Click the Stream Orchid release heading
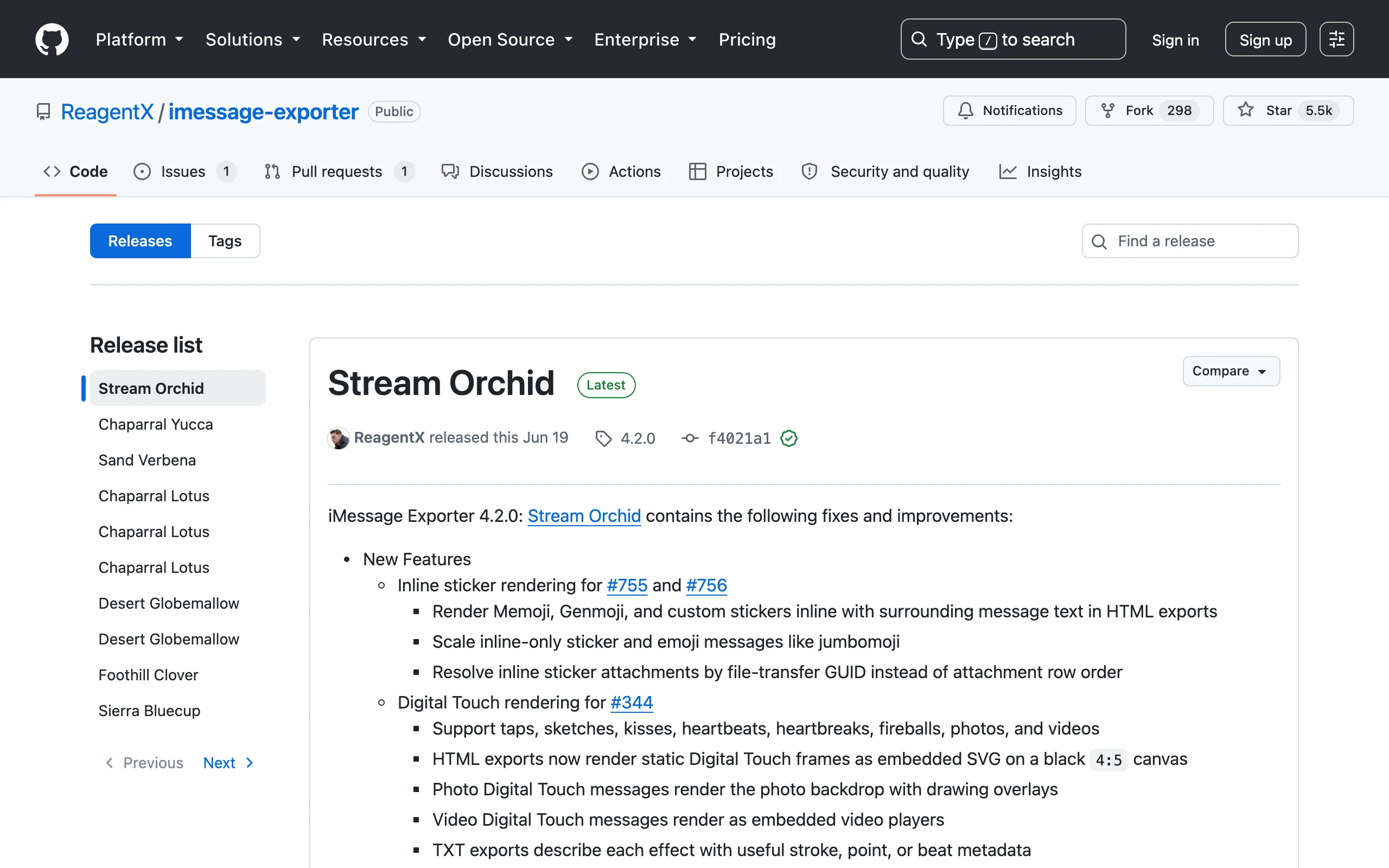 [x=441, y=383]
